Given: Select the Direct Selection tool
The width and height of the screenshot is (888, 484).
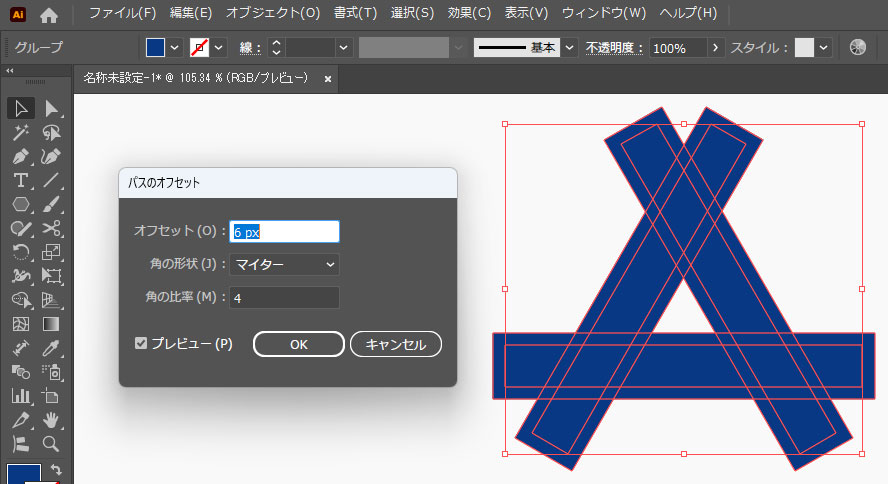Looking at the screenshot, I should pyautogui.click(x=51, y=108).
